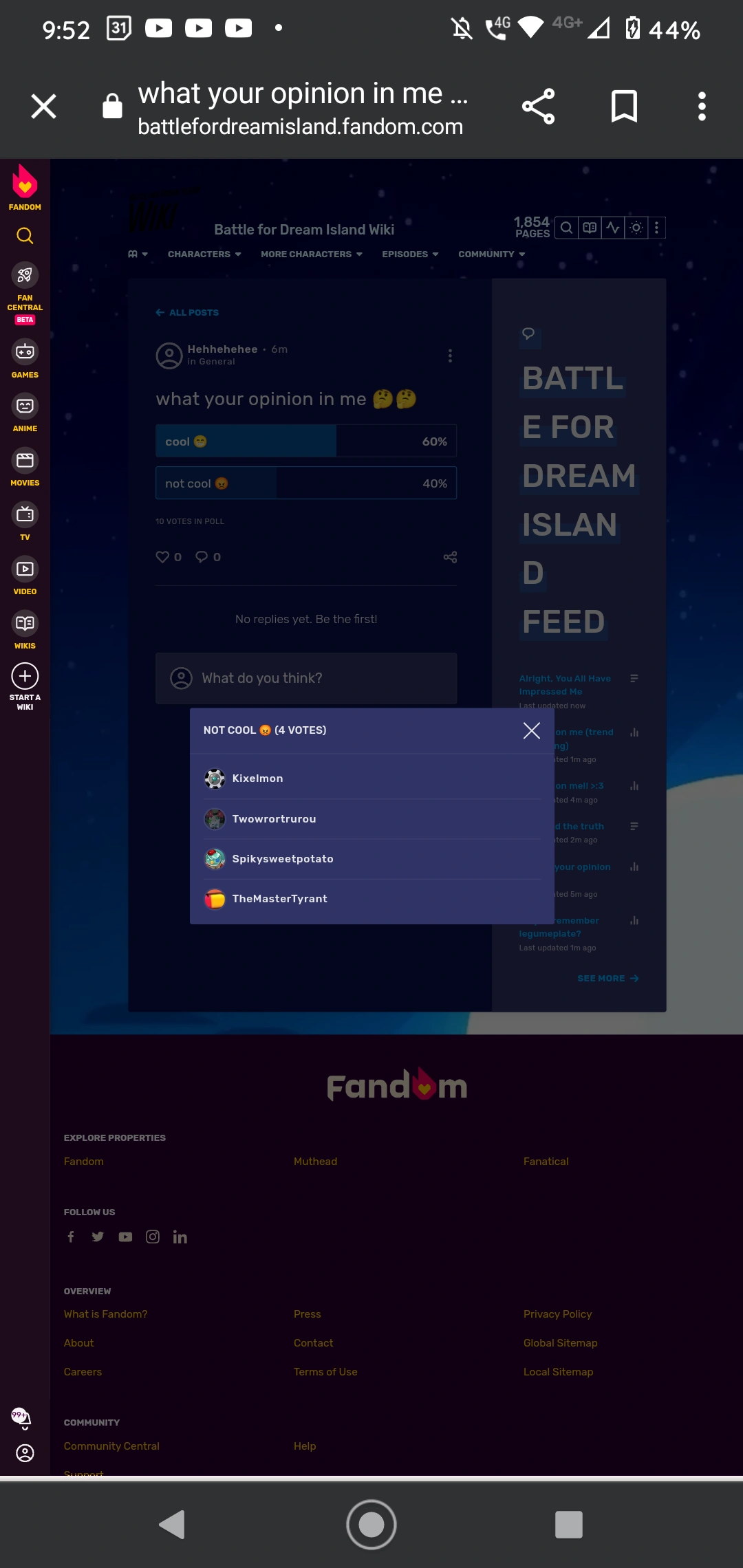Viewport: 743px width, 1568px height.
Task: Open Community Central footer link
Action: click(111, 1446)
